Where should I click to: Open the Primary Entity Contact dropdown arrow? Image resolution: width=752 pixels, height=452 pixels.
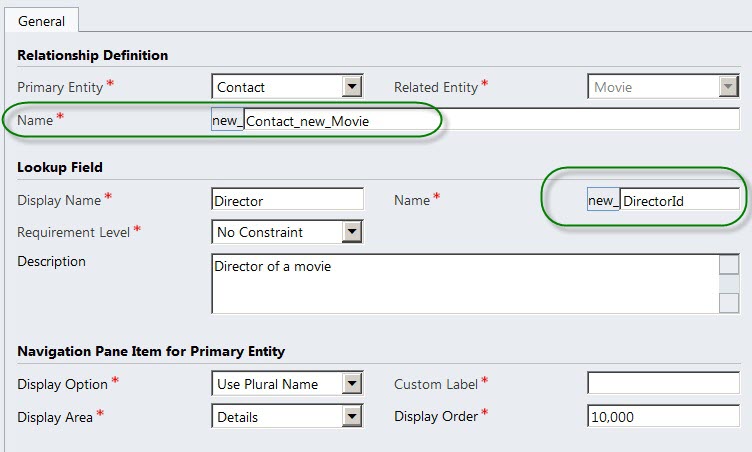tap(352, 87)
